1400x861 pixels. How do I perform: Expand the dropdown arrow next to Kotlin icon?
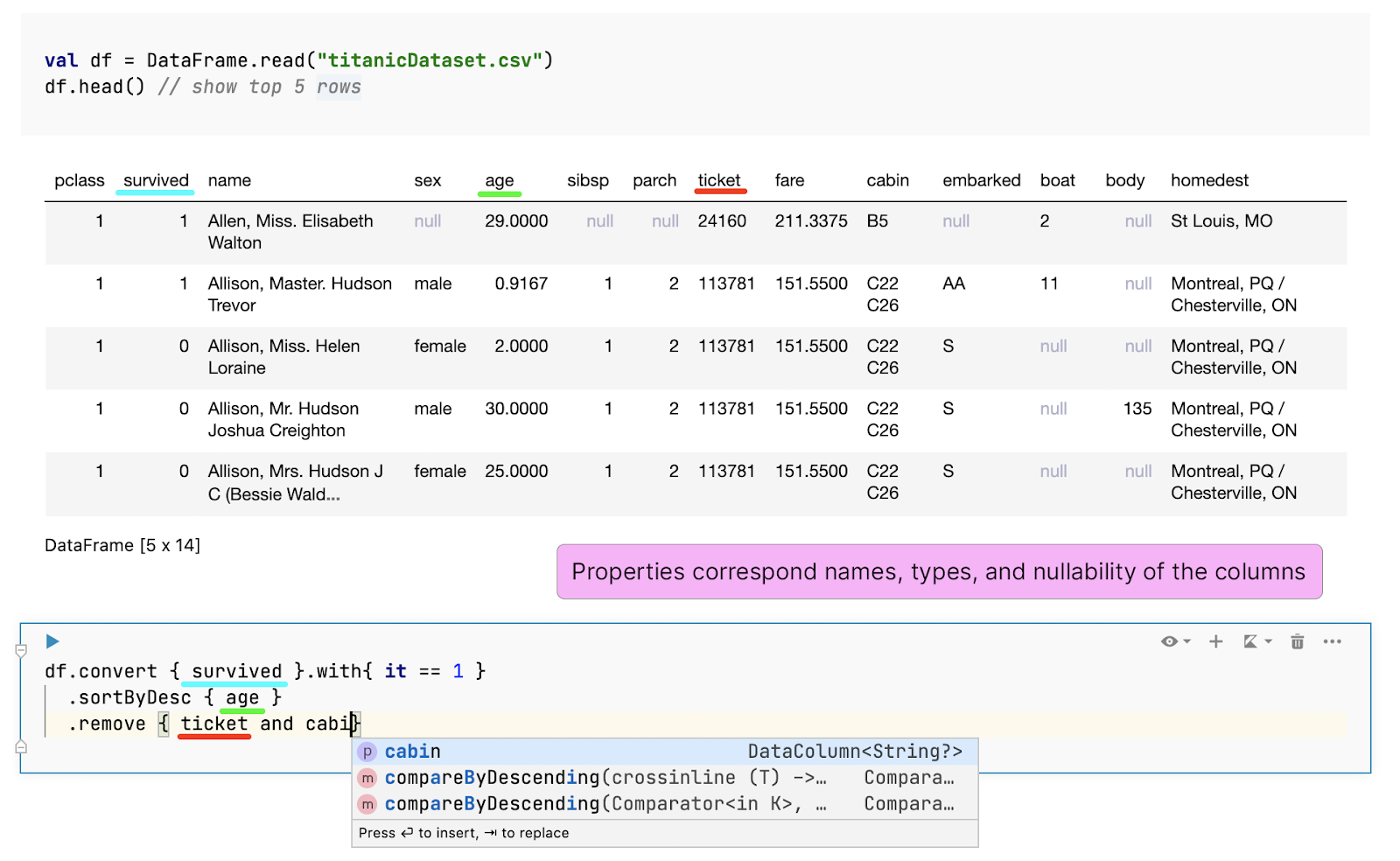point(1269,642)
